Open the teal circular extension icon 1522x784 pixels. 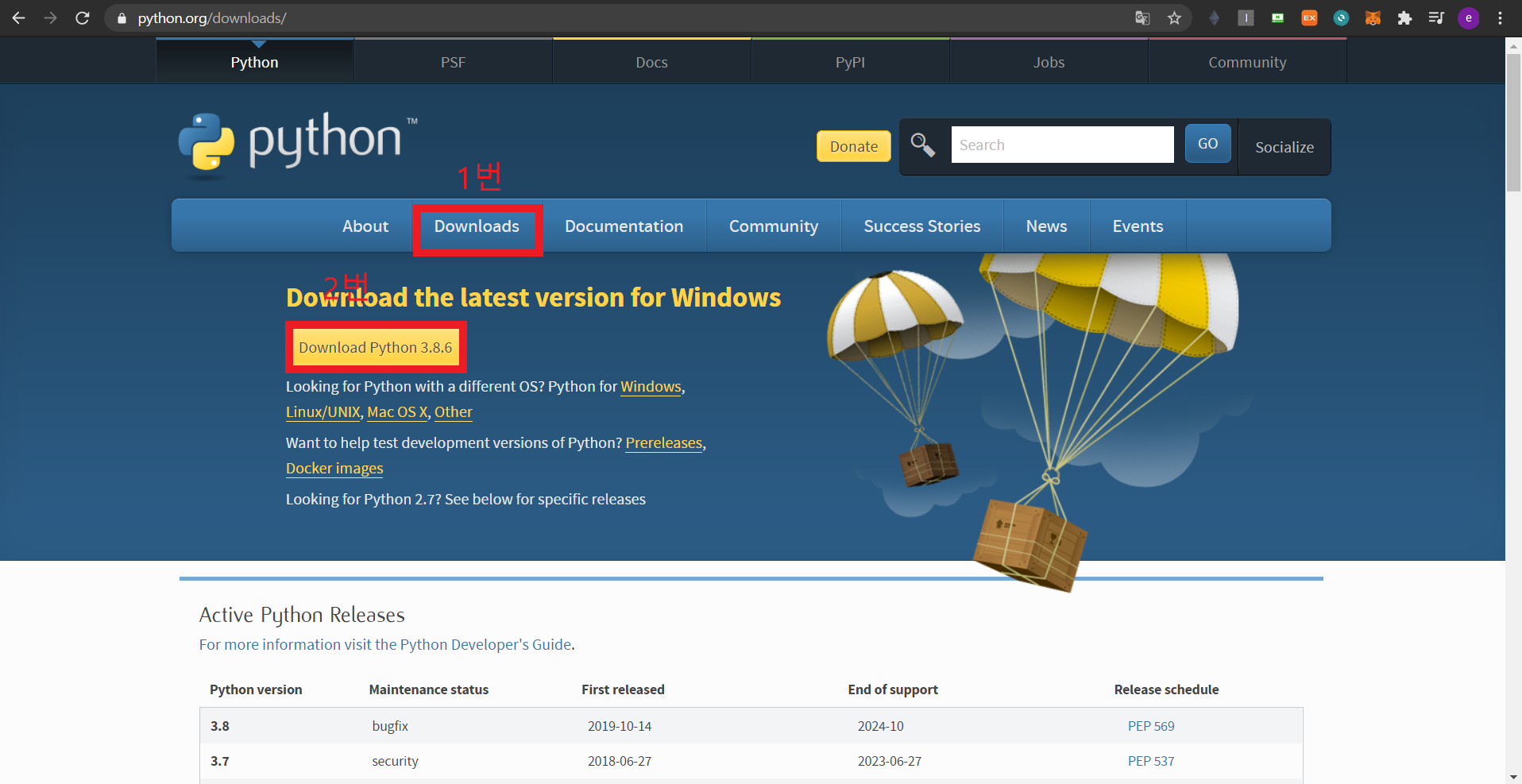click(1341, 17)
